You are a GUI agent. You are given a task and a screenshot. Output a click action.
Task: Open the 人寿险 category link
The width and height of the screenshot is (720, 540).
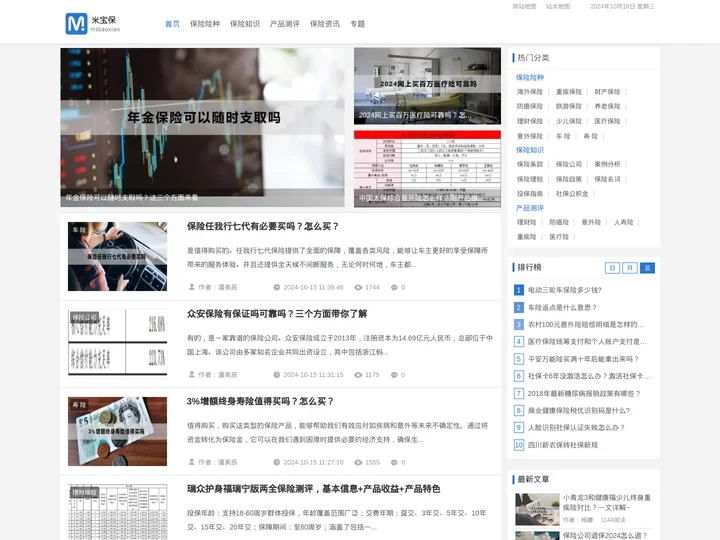click(624, 222)
